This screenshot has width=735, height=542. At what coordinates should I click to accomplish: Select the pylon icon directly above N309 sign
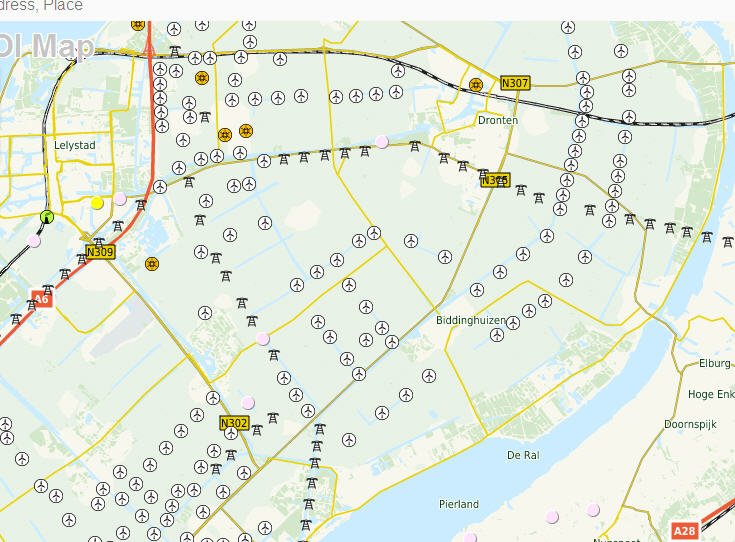point(99,242)
